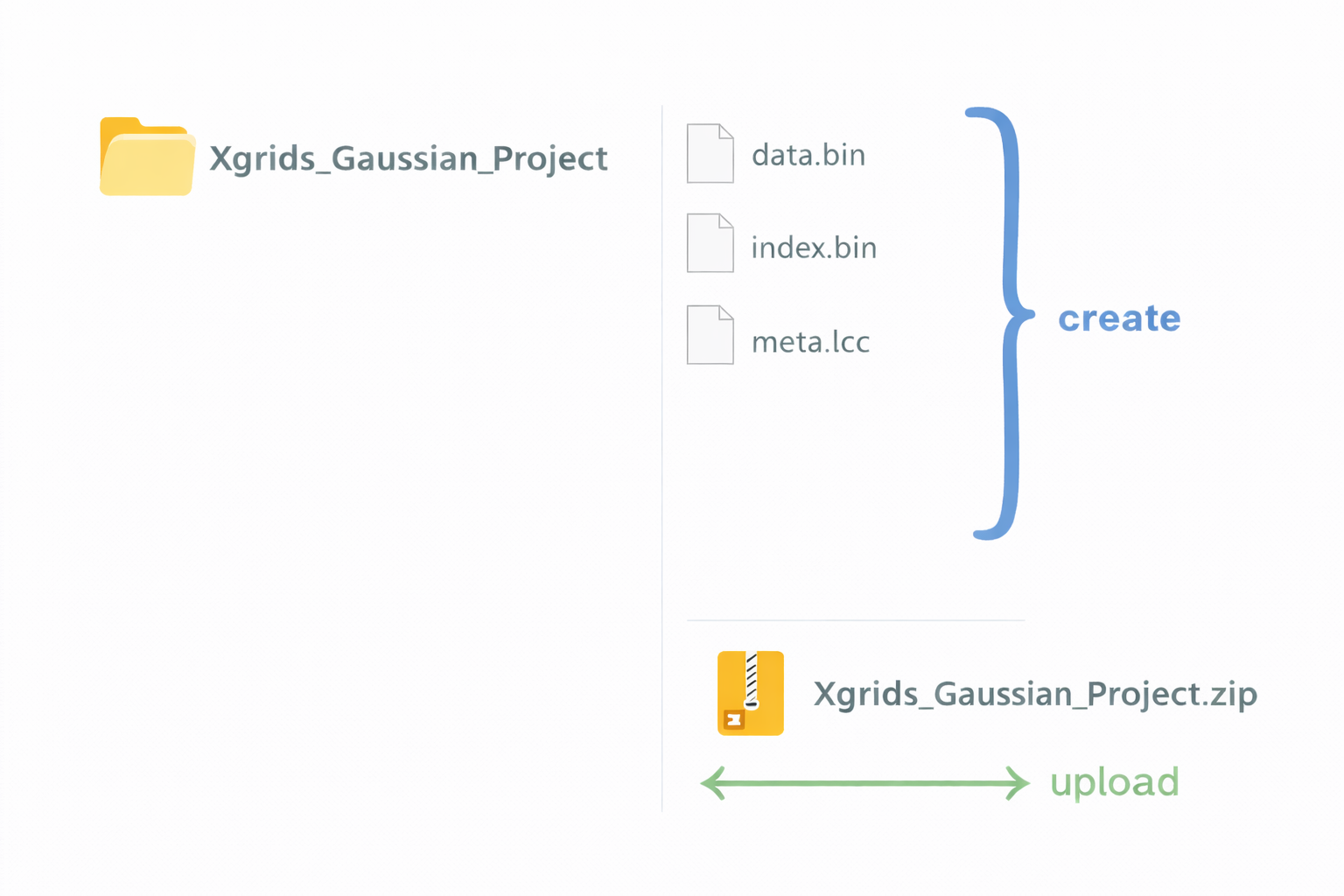Screen dimensions: 1344x896
Task: Select the data.bin filename label
Action: [808, 155]
